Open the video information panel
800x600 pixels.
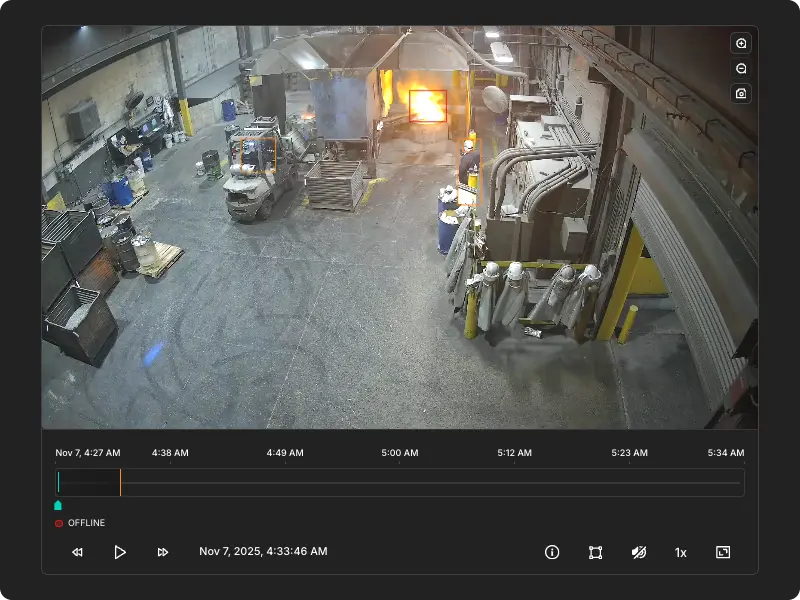[x=551, y=552]
